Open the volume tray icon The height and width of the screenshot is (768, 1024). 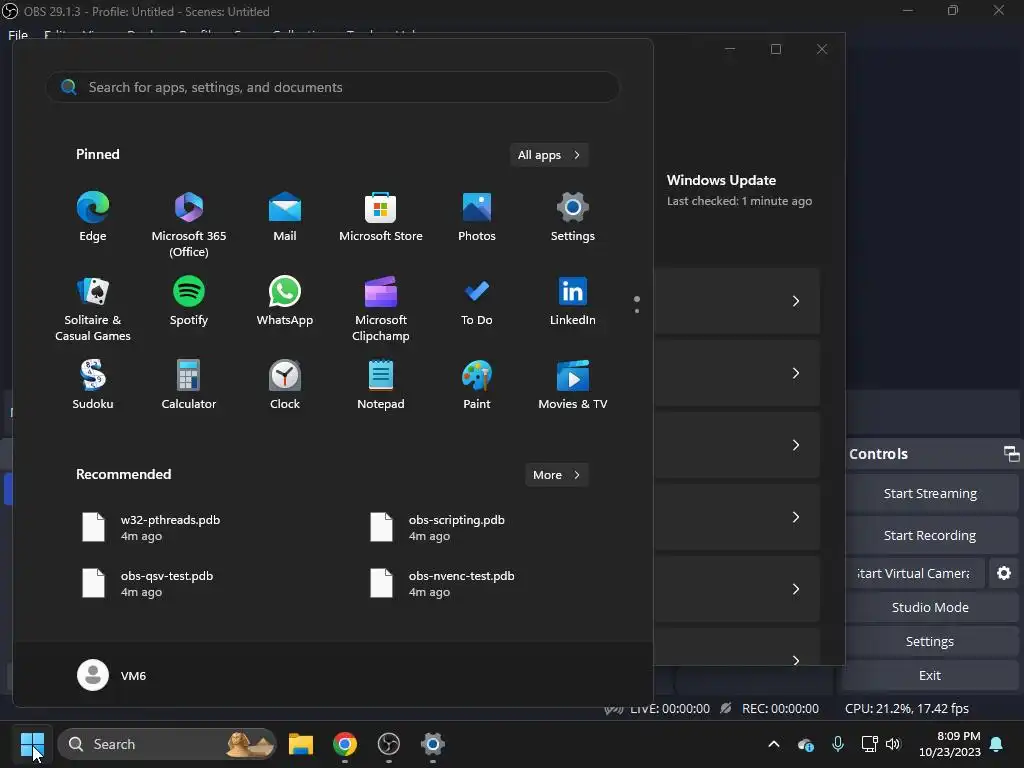893,744
